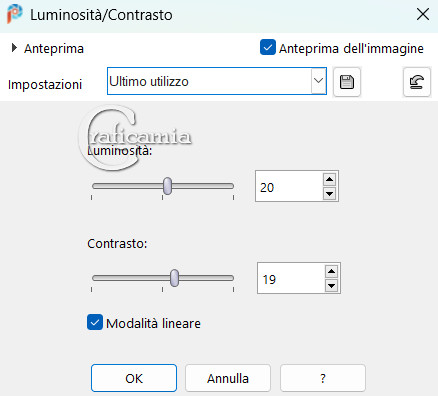Click the Luminosità value field showing 20

pos(289,186)
